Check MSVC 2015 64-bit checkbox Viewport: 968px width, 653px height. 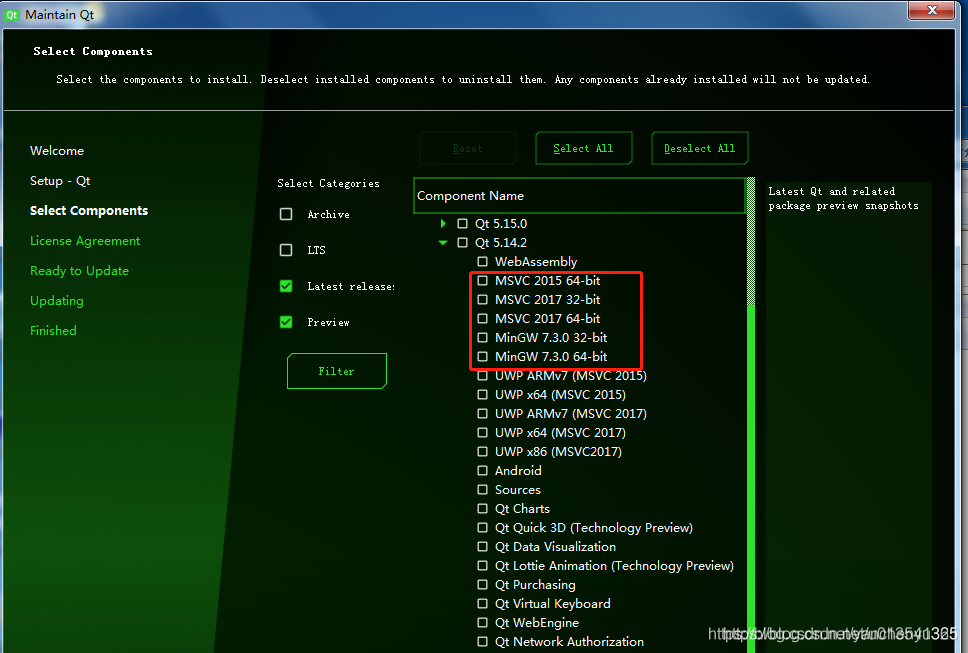coord(482,281)
